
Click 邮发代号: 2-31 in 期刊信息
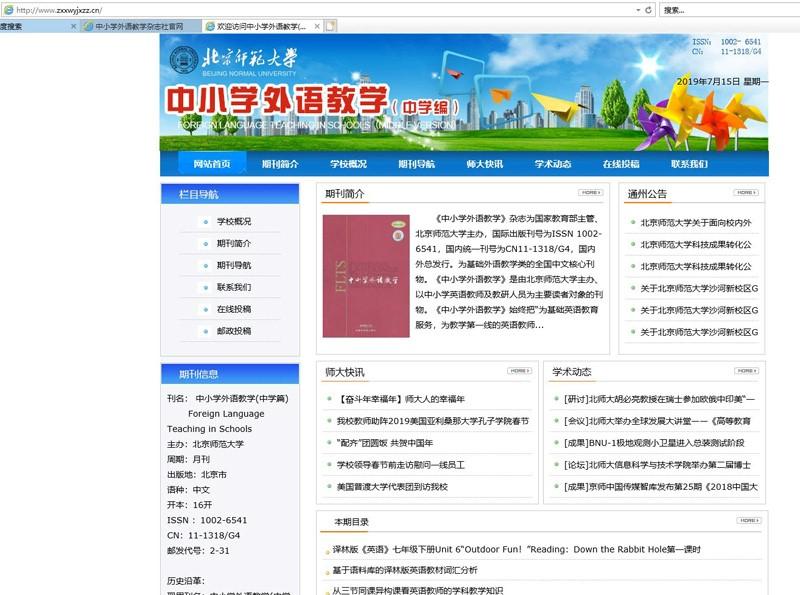click(x=198, y=551)
